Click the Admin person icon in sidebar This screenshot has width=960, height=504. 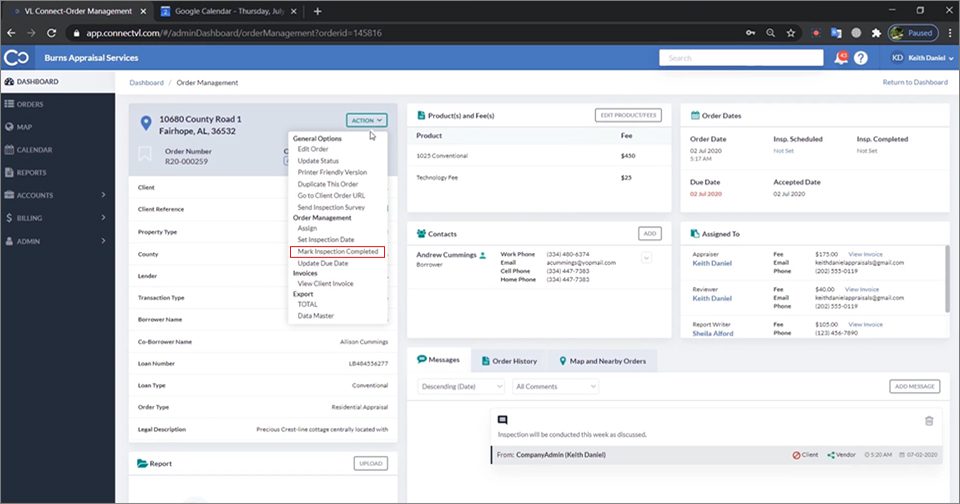pos(9,241)
